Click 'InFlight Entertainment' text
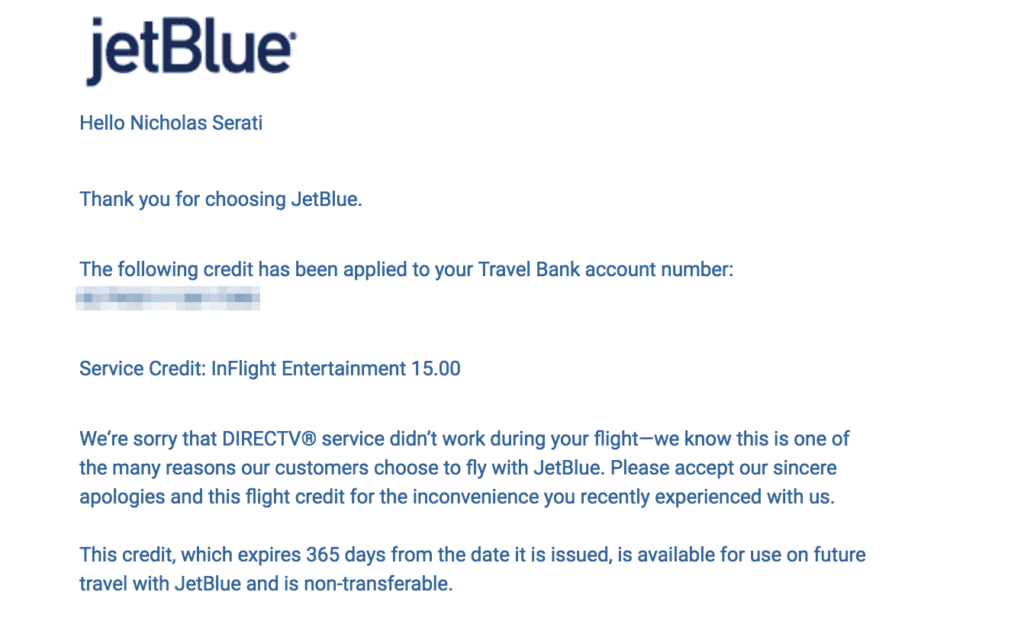Viewport: 1024px width, 621px height. [309, 369]
